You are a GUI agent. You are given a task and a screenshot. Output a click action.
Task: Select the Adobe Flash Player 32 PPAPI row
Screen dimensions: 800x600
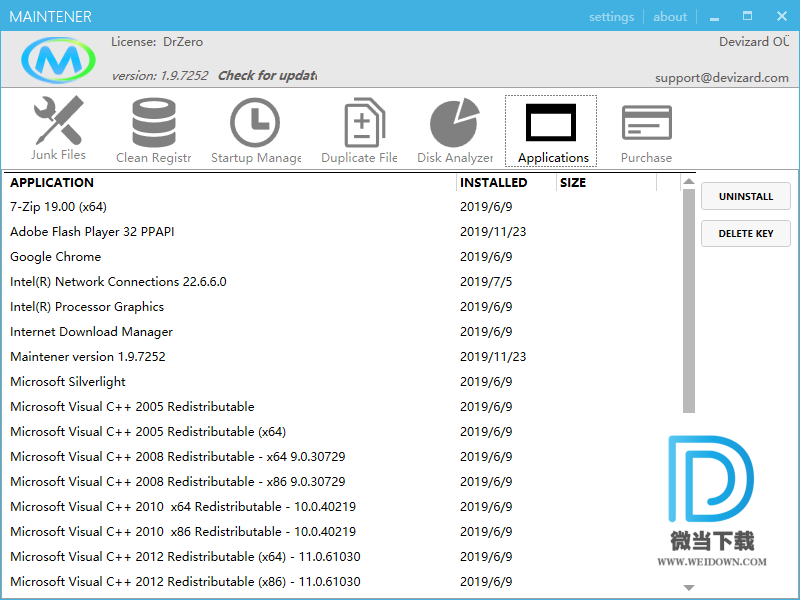click(x=342, y=232)
